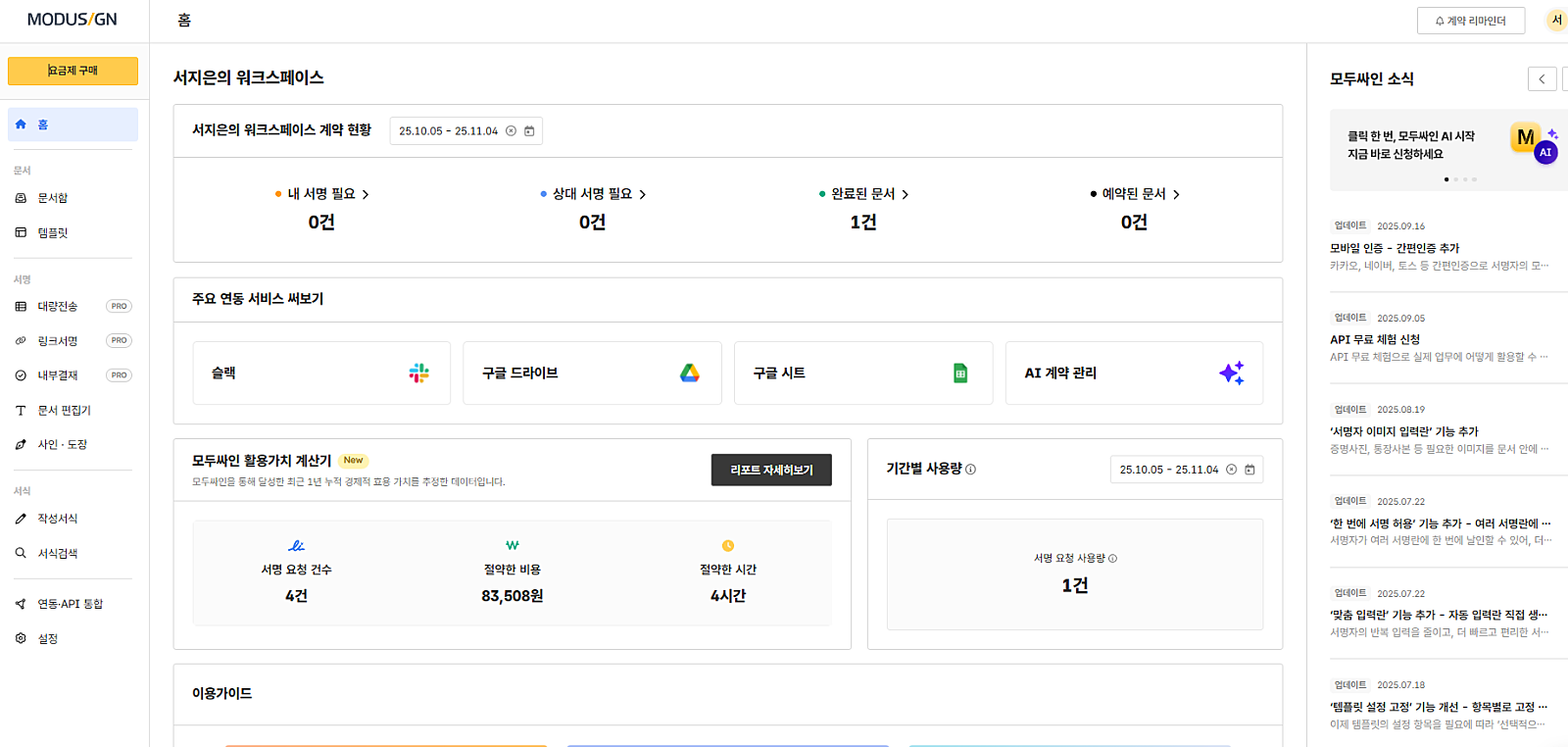Clear the 기간별 사용량 date range
This screenshot has width=1568, height=747.
[1232, 470]
